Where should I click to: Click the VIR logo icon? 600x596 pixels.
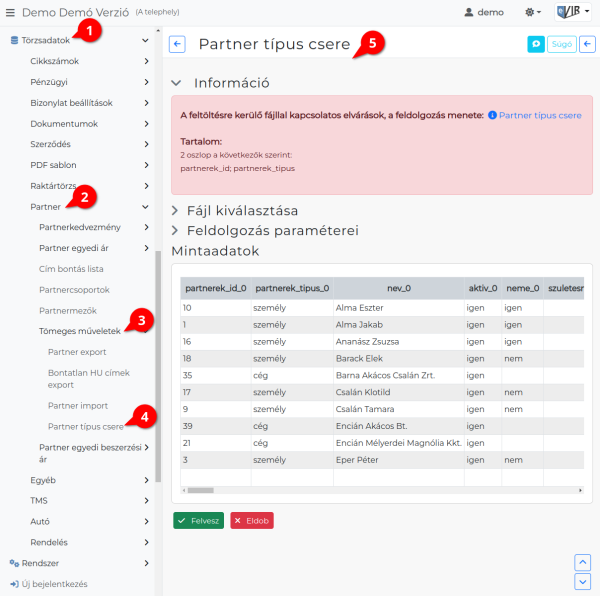tap(570, 12)
